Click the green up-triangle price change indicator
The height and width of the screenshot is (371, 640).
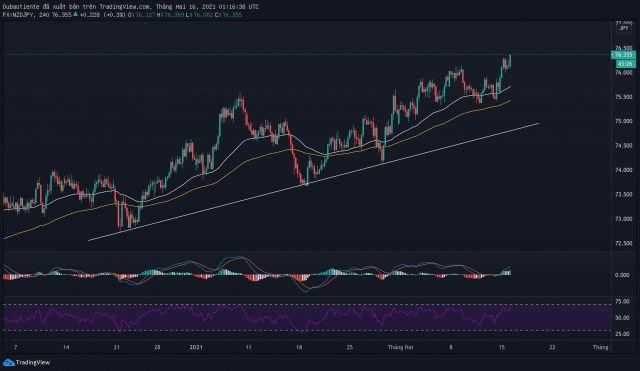(x=76, y=14)
